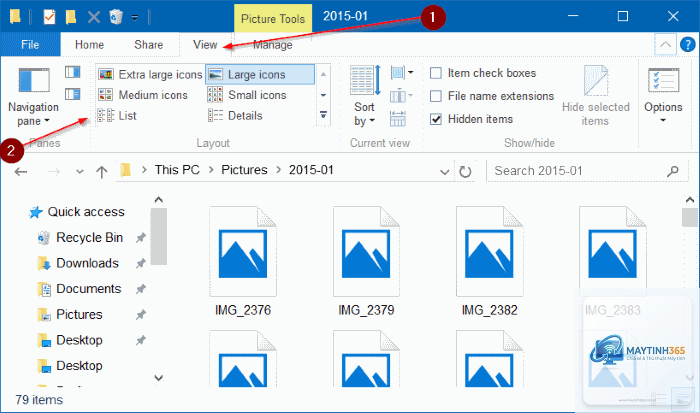Choose List layout
The width and height of the screenshot is (700, 413).
click(x=117, y=116)
